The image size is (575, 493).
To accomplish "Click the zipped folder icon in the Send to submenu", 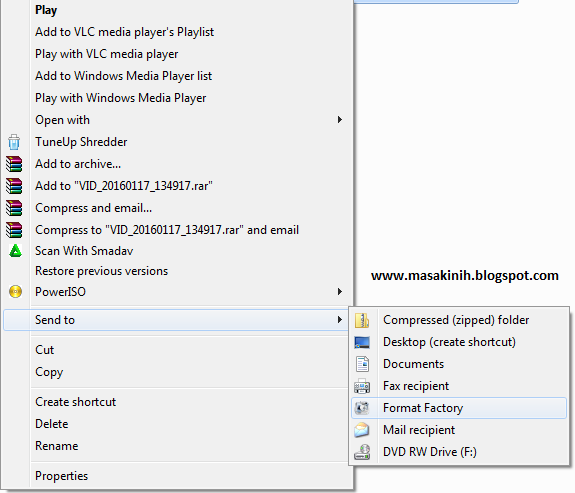I will click(362, 320).
